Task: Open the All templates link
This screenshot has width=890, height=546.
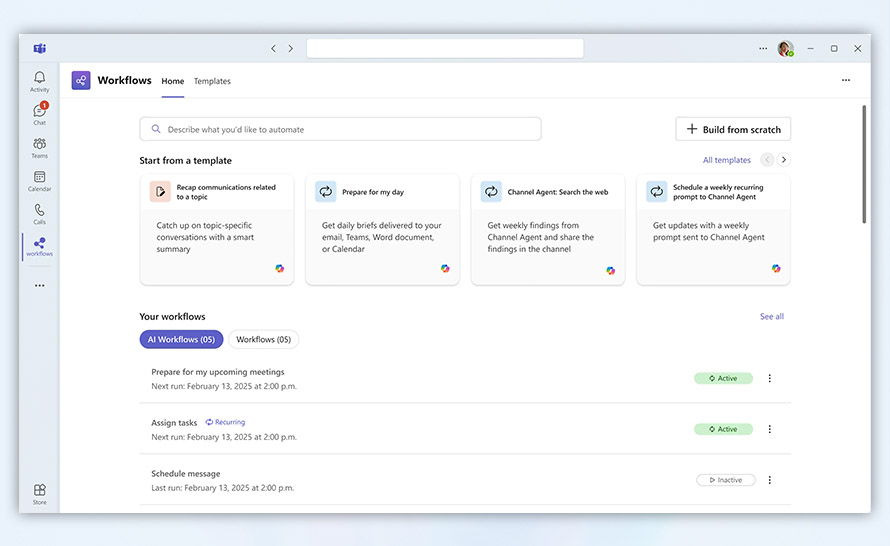Action: (x=726, y=160)
